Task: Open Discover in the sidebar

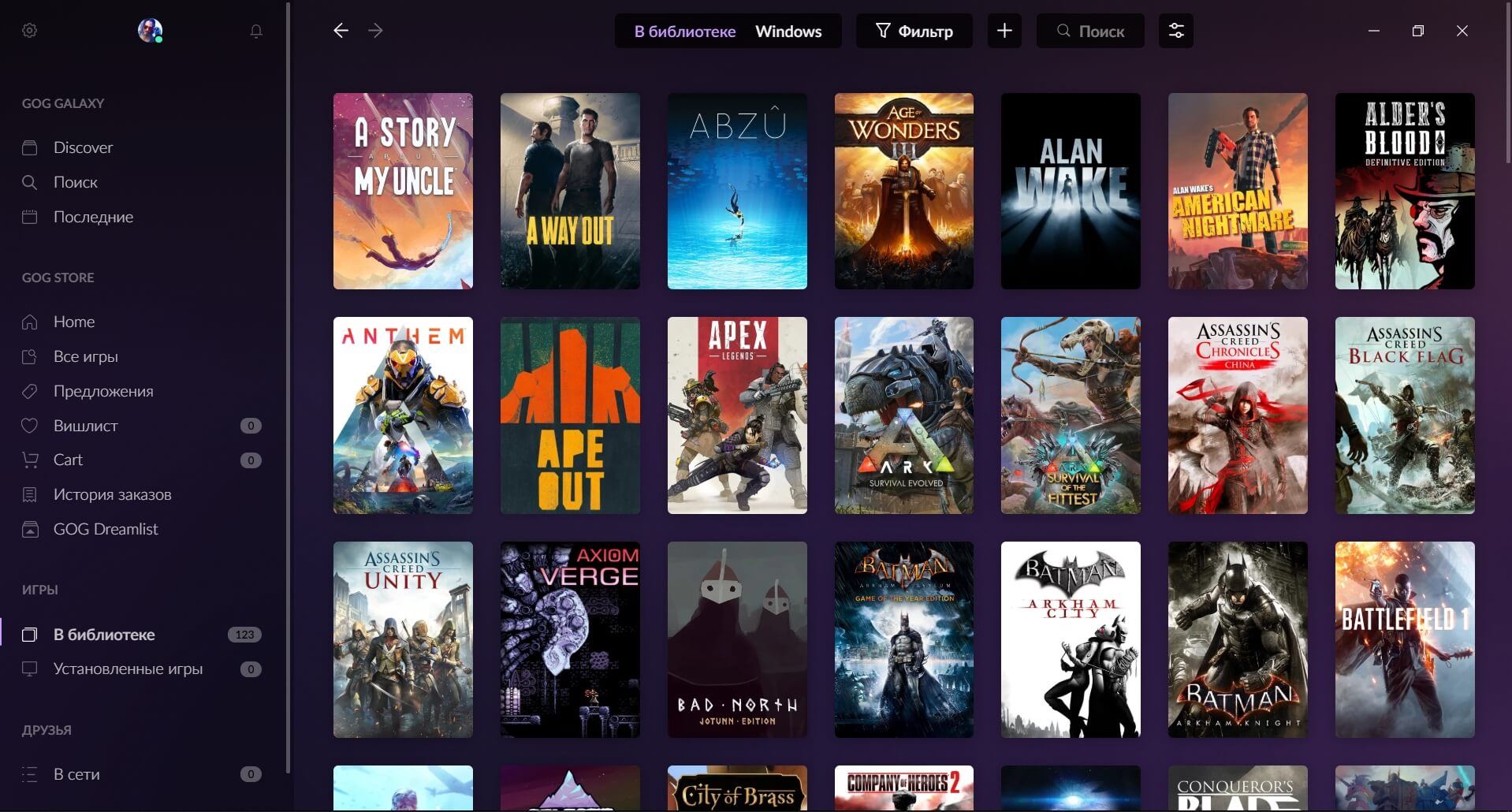Action: point(83,147)
